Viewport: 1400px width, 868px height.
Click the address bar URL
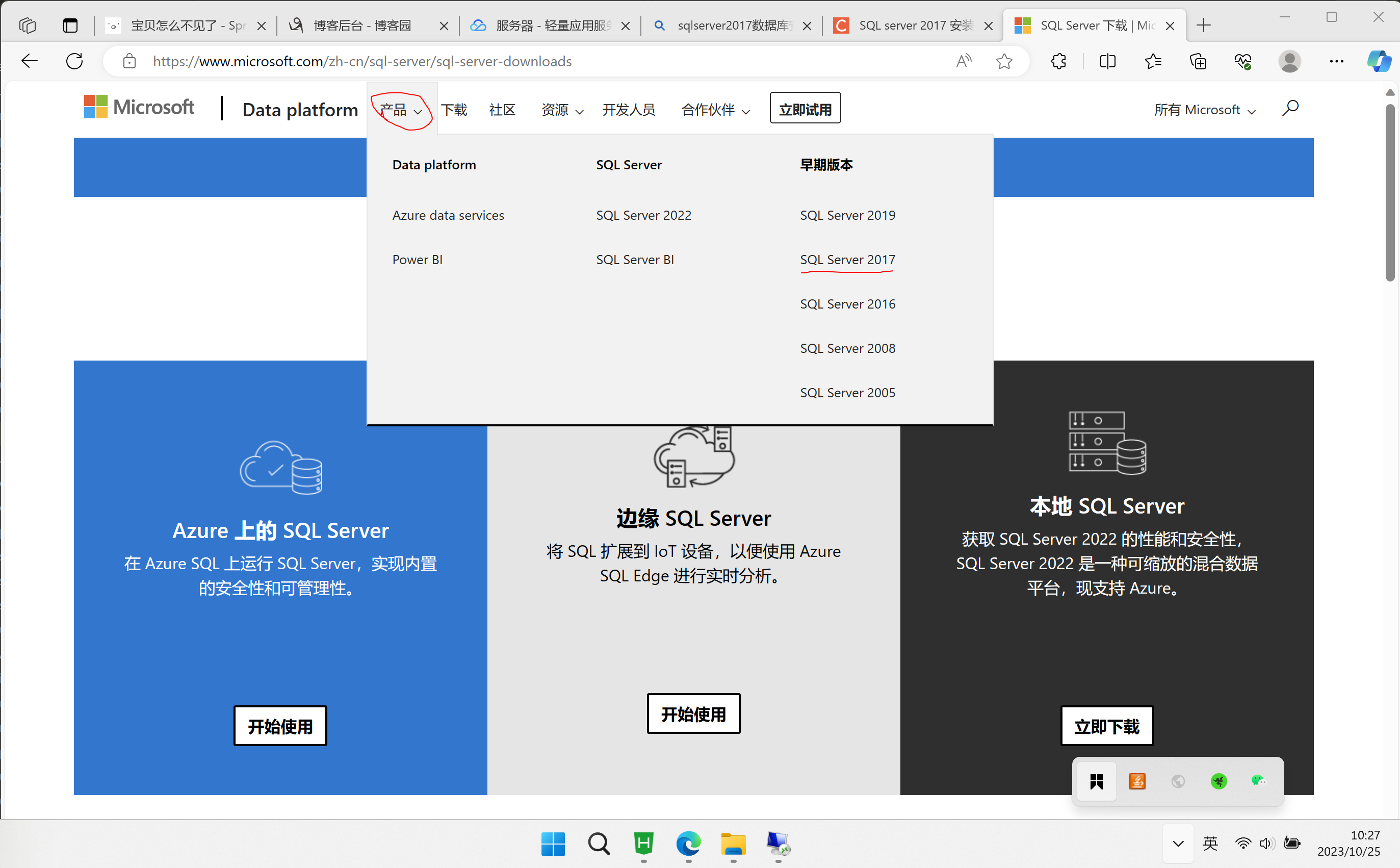pyautogui.click(x=362, y=61)
